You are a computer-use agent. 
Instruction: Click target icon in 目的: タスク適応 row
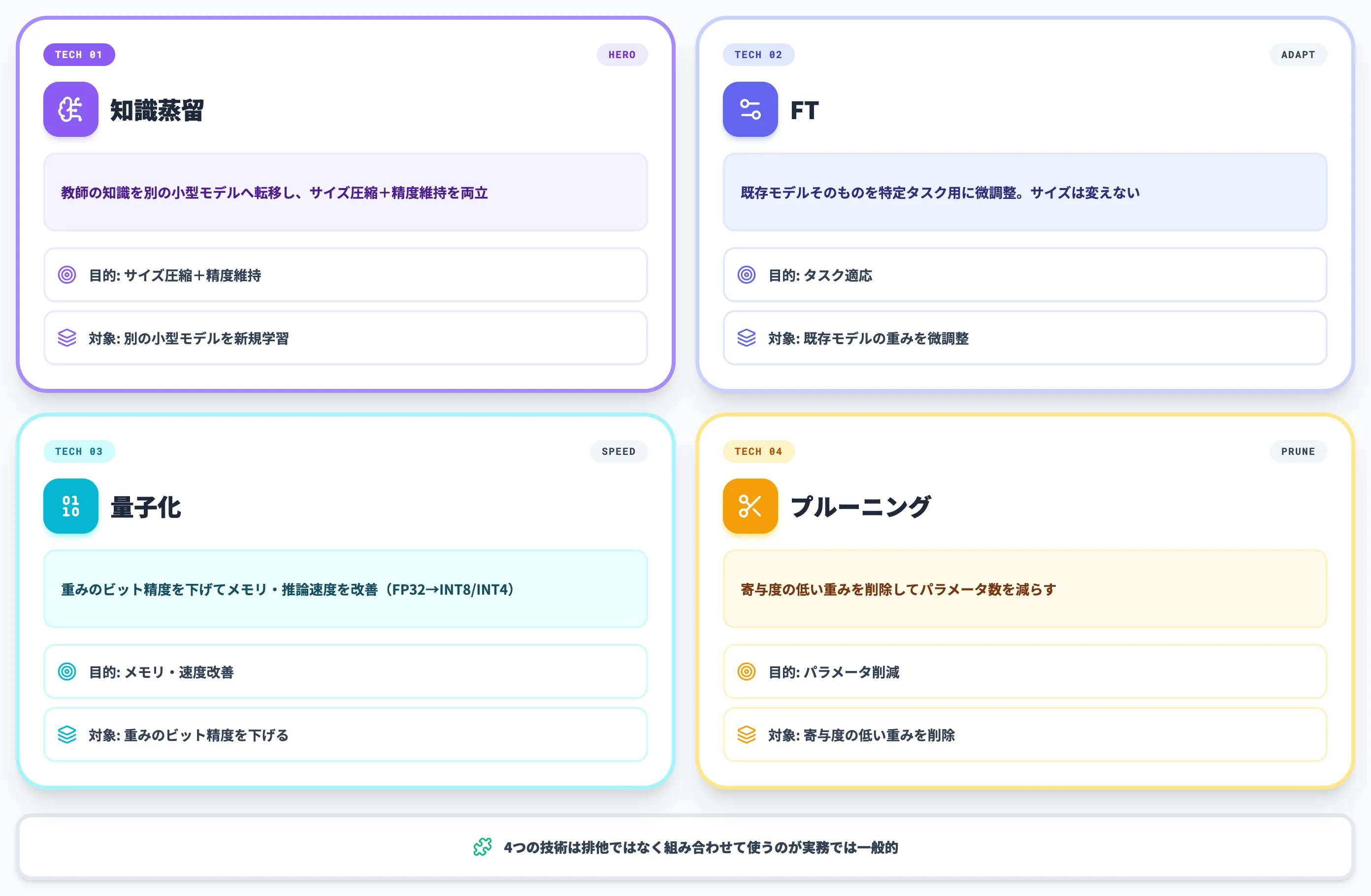[x=747, y=275]
